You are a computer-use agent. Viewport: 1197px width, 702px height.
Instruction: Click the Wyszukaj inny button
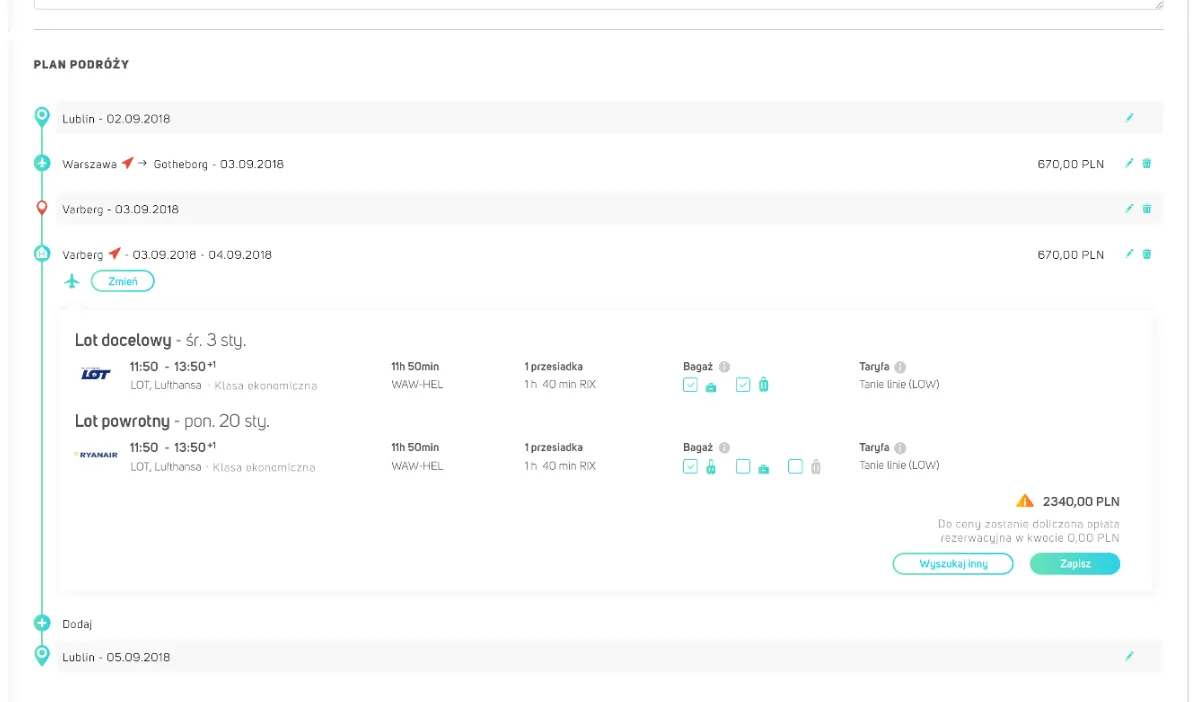click(953, 563)
